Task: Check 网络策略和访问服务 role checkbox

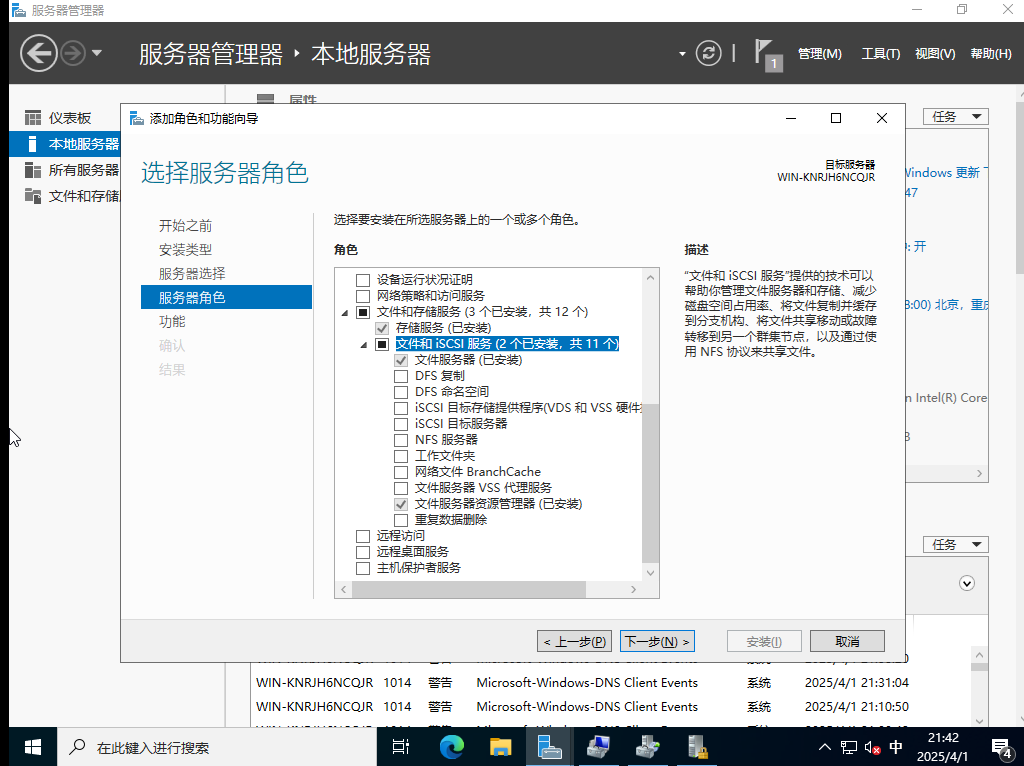Action: click(363, 296)
